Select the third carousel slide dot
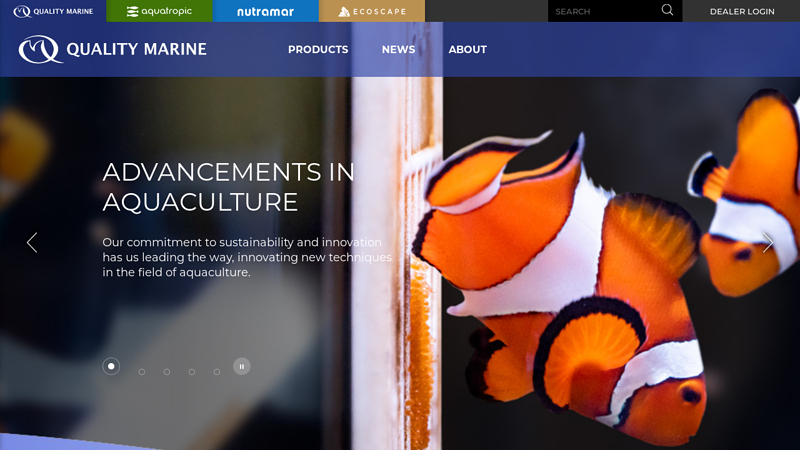The height and width of the screenshot is (450, 800). [x=167, y=372]
